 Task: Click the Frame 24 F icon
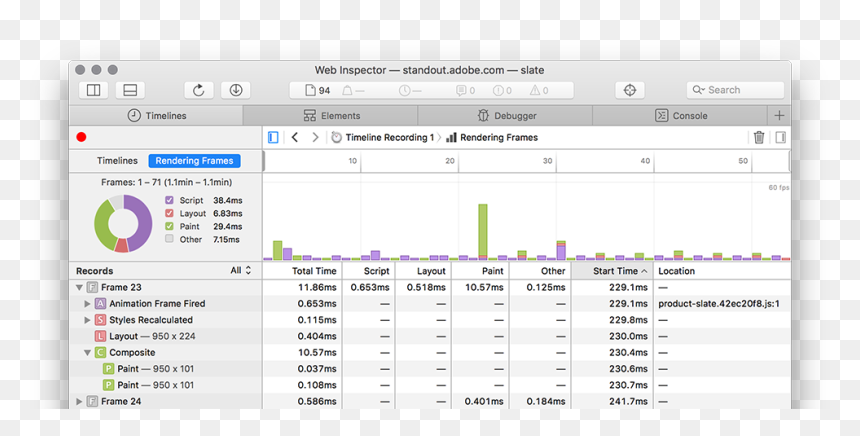pos(92,401)
